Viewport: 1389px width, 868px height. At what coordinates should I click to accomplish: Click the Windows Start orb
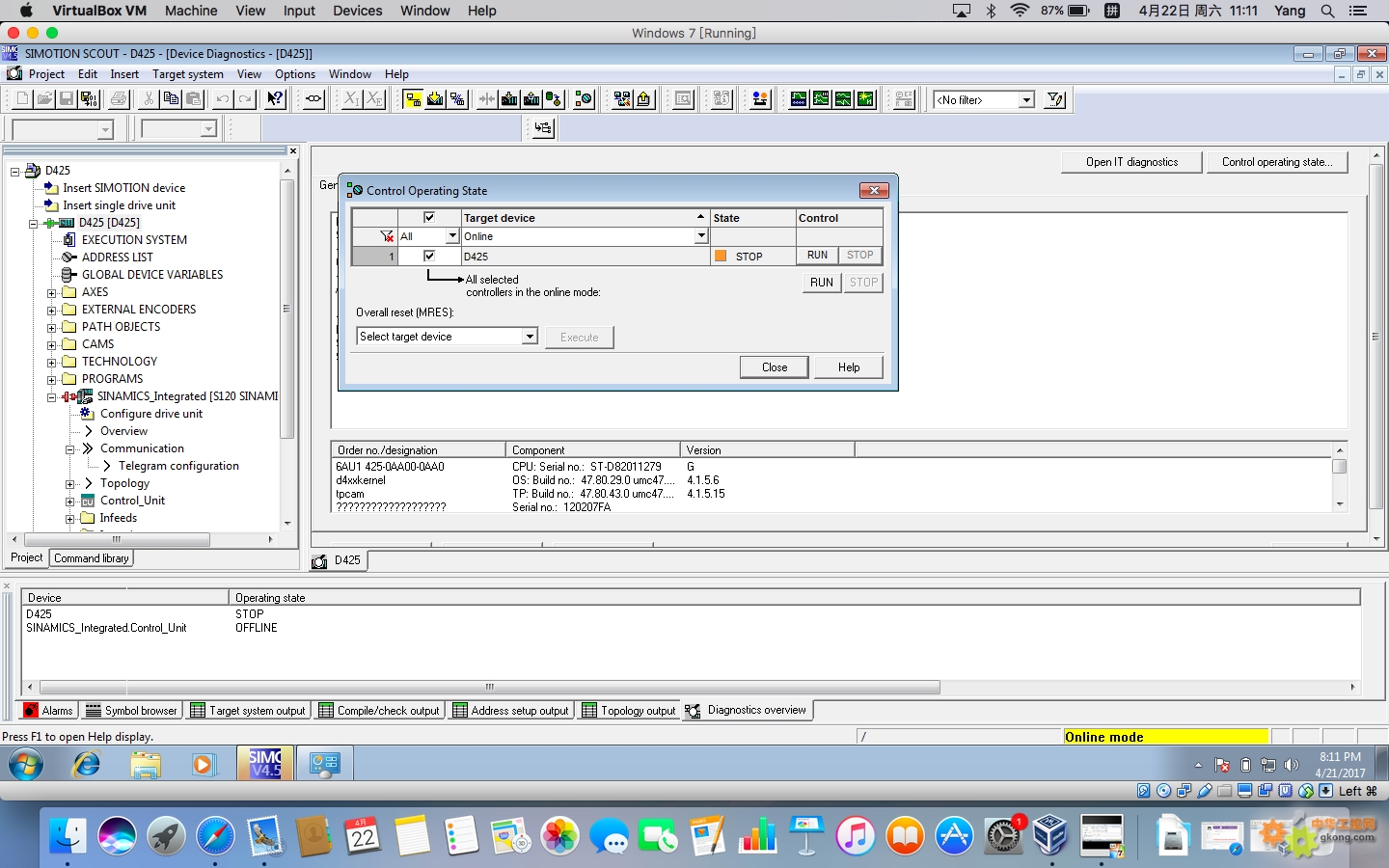(26, 765)
